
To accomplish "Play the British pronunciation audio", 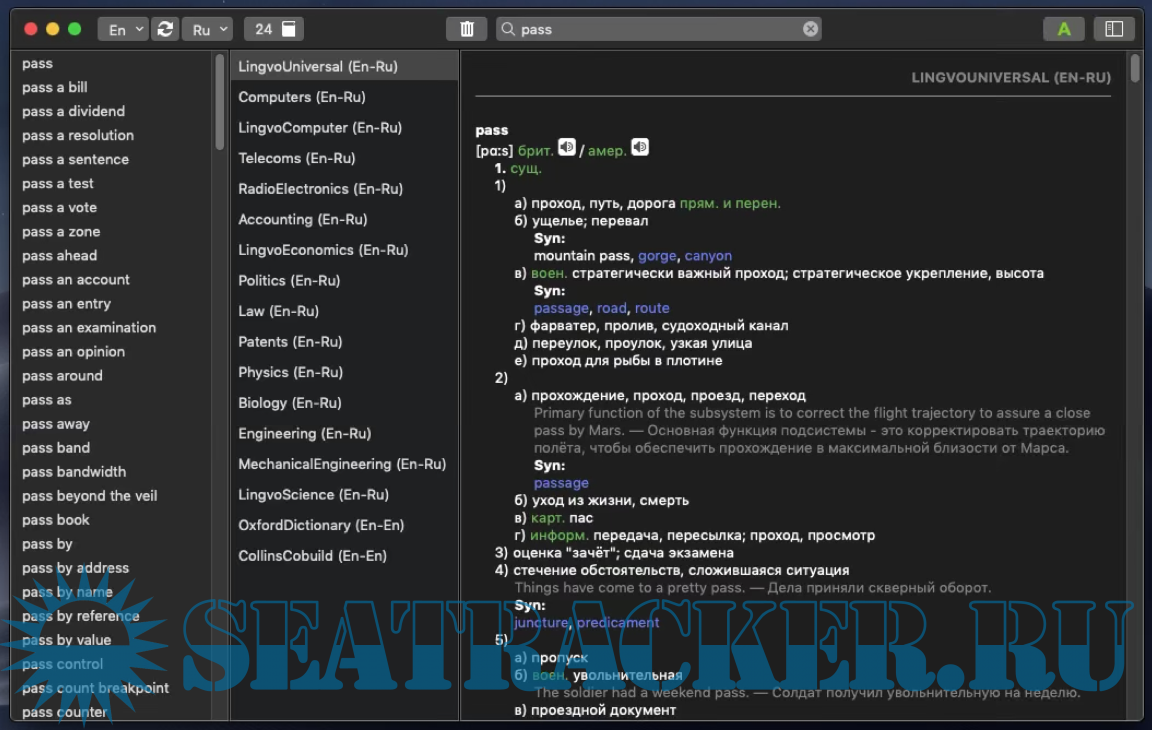I will (x=567, y=148).
